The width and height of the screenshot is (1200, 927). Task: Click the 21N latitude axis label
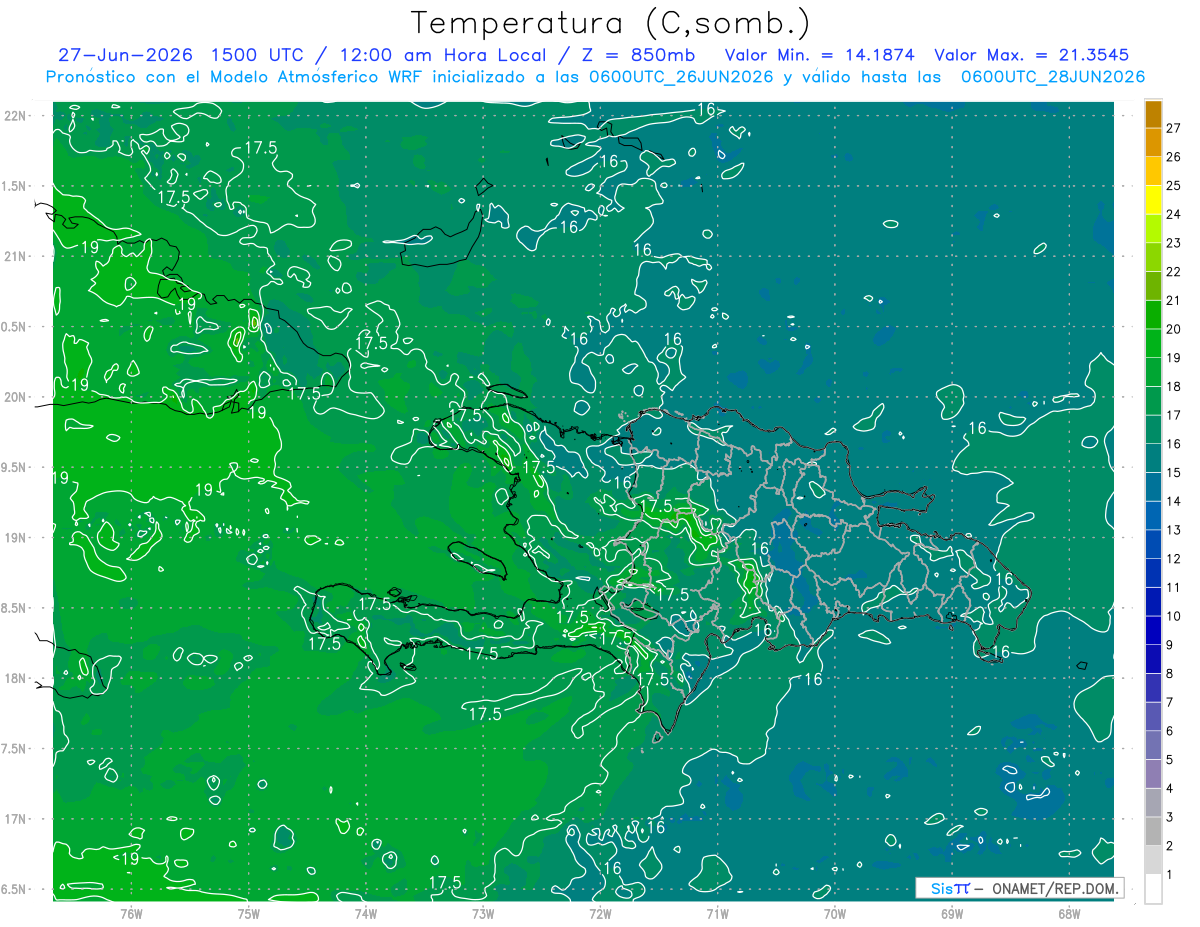click(17, 257)
